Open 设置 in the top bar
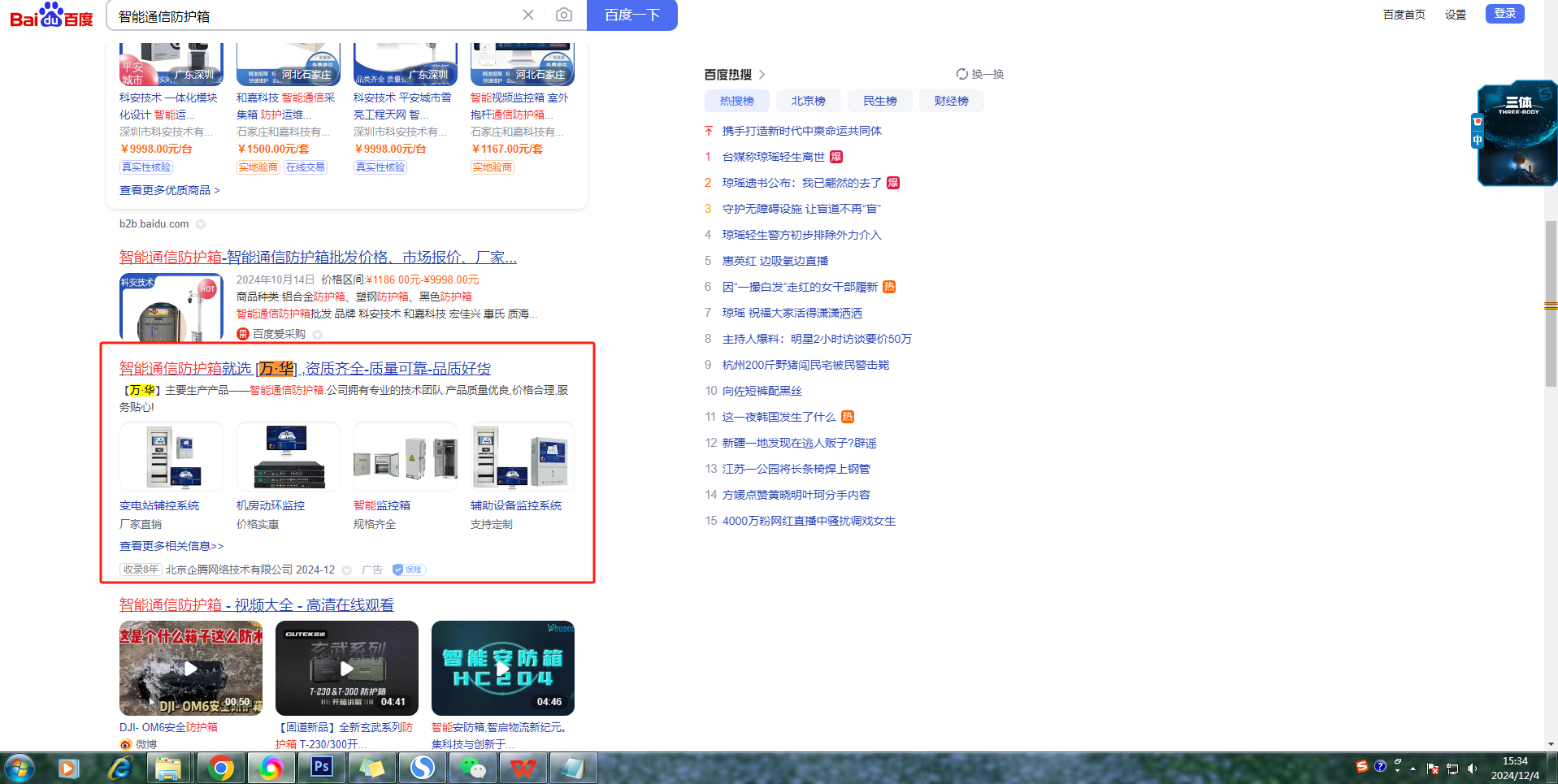The height and width of the screenshot is (784, 1558). coord(1456,15)
